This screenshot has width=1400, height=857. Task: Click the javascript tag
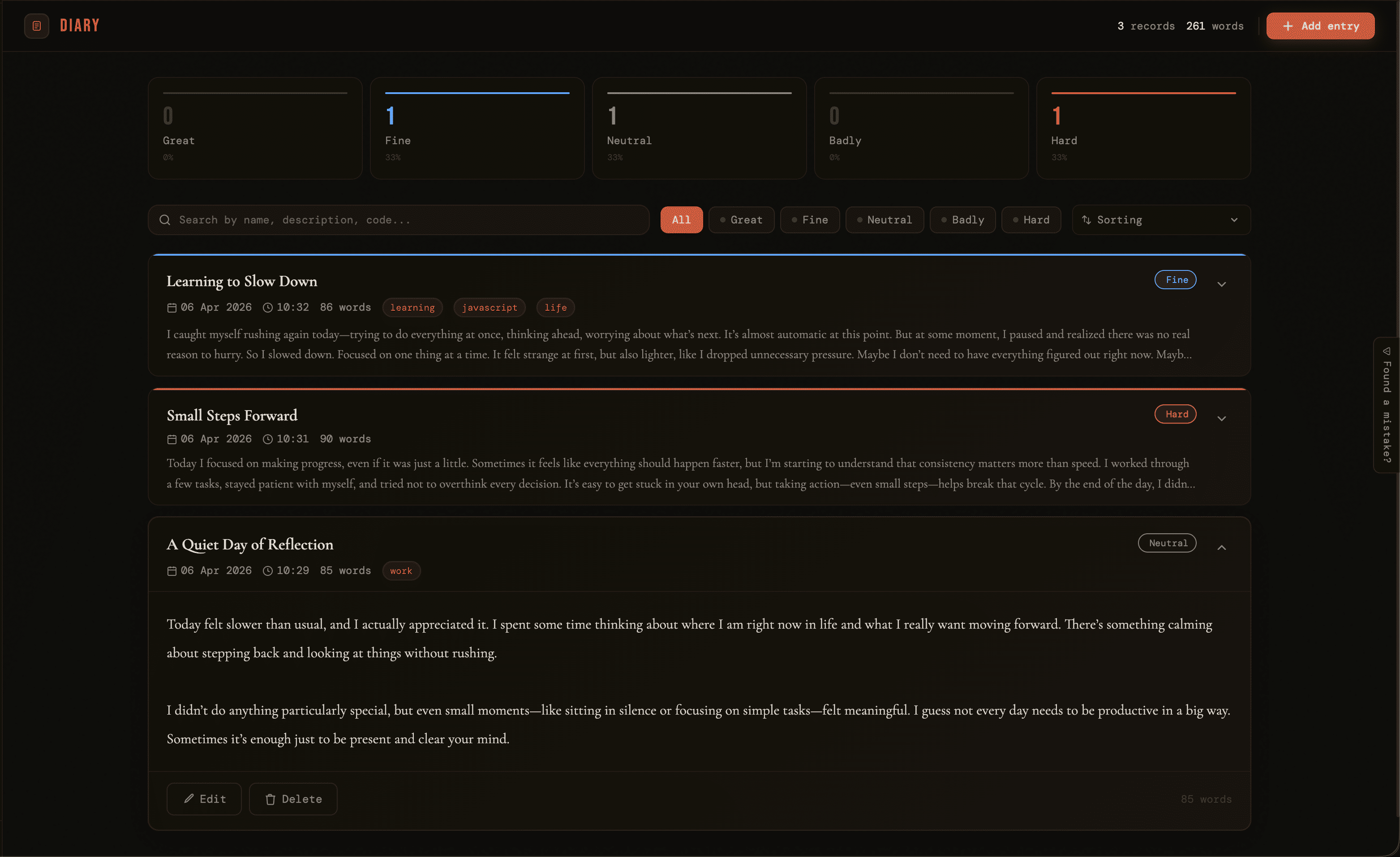click(x=490, y=308)
